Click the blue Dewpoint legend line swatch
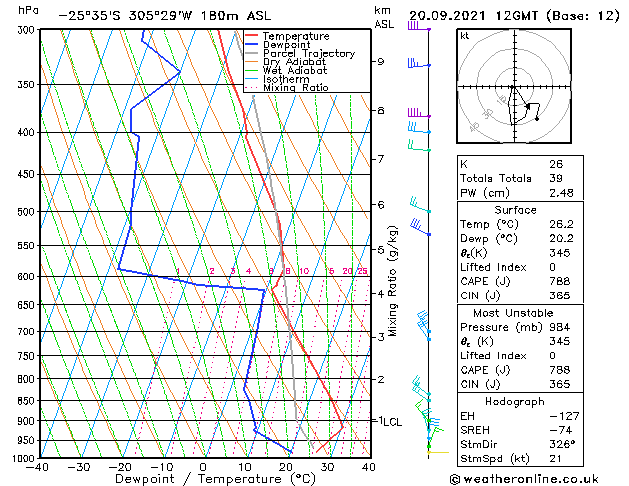The image size is (629, 486). pyautogui.click(x=252, y=44)
